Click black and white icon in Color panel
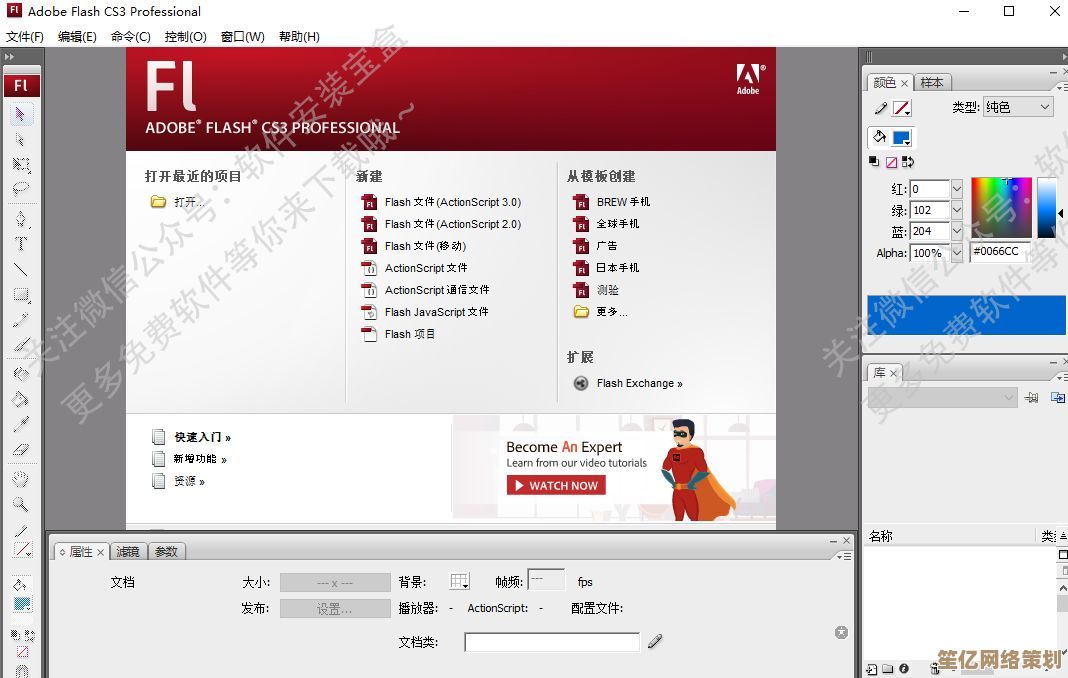Image resolution: width=1068 pixels, height=678 pixels. (x=874, y=161)
